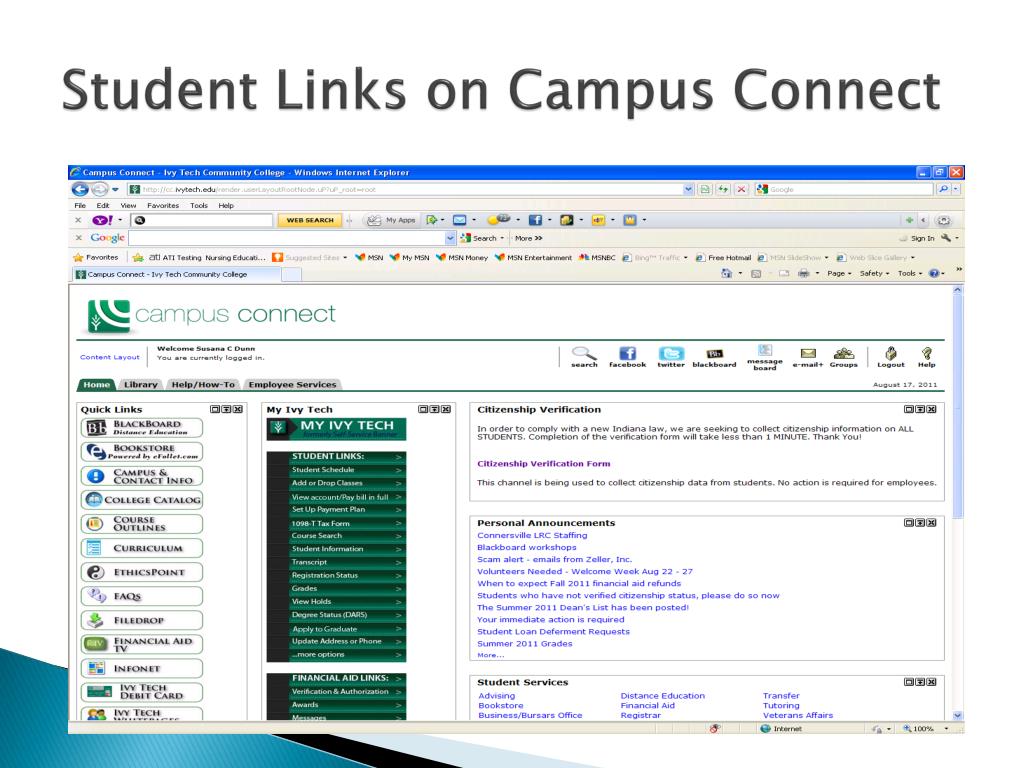Click the Refresh icon beside the address bar

point(723,189)
